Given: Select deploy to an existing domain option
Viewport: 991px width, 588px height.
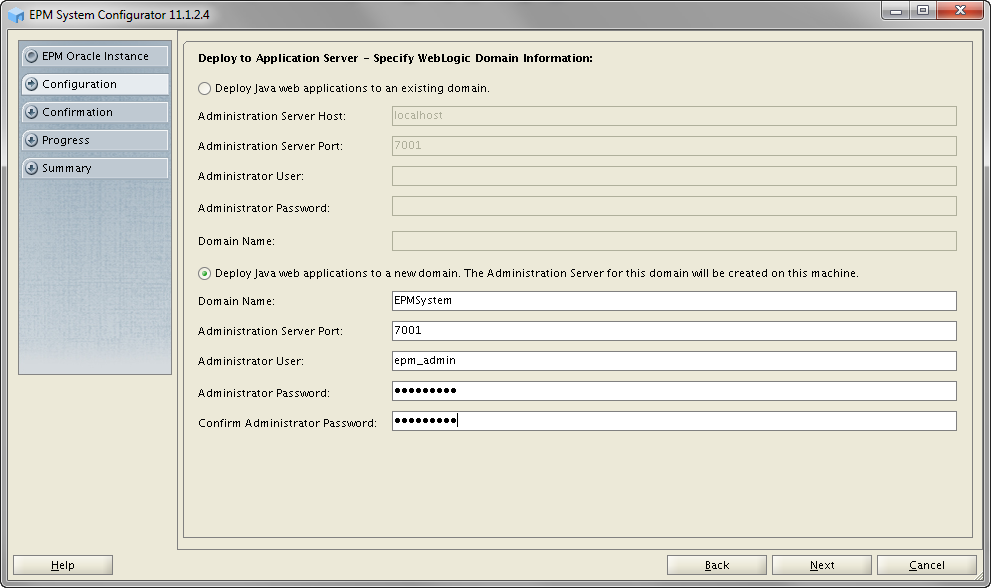Looking at the screenshot, I should pyautogui.click(x=205, y=89).
